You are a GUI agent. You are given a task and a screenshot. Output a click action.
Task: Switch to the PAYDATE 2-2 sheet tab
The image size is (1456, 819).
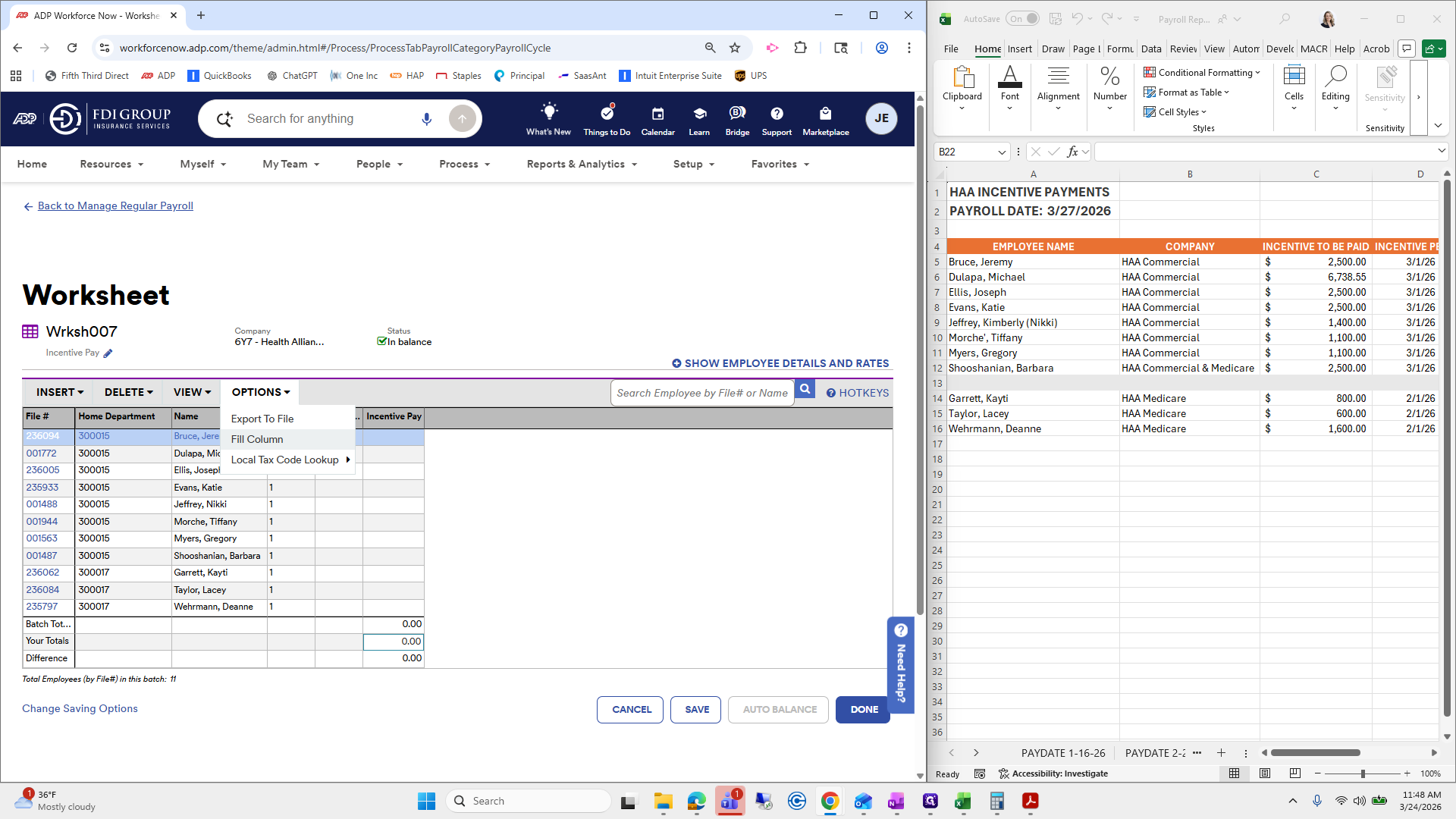[x=1153, y=752]
